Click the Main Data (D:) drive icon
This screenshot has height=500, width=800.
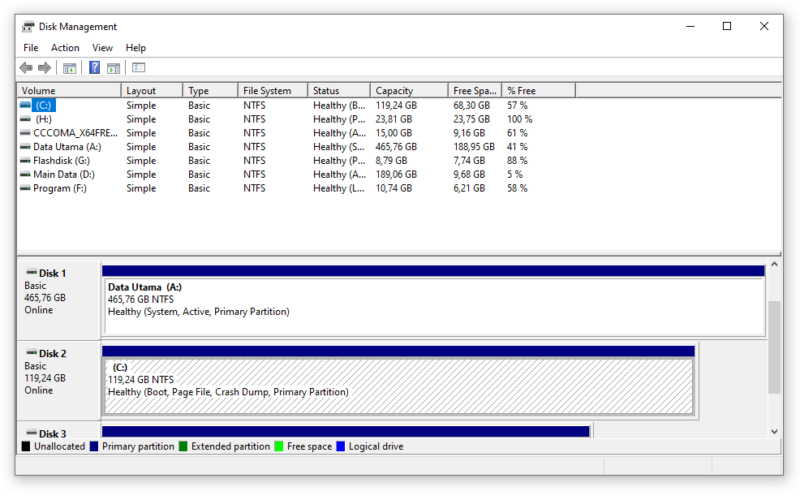point(25,174)
